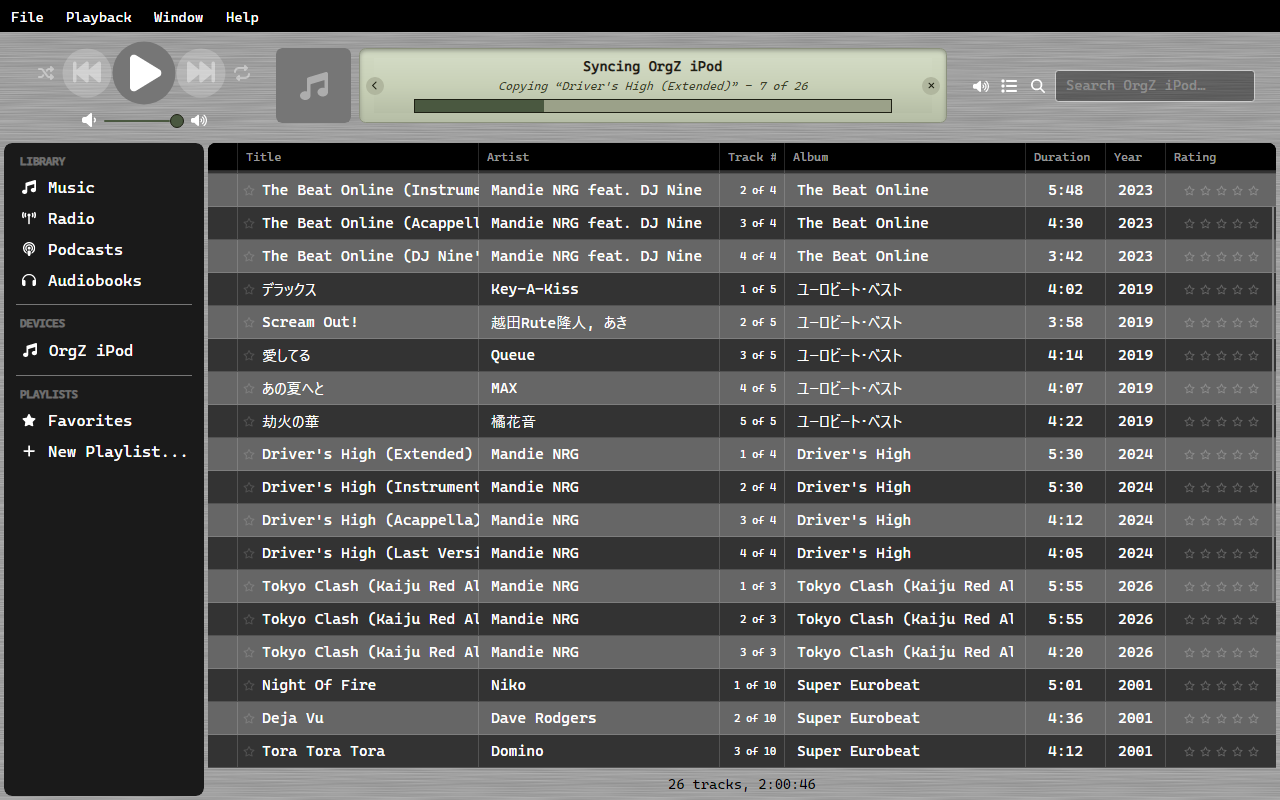1280x800 pixels.
Task: Skip to the previous track
Action: coord(87,73)
